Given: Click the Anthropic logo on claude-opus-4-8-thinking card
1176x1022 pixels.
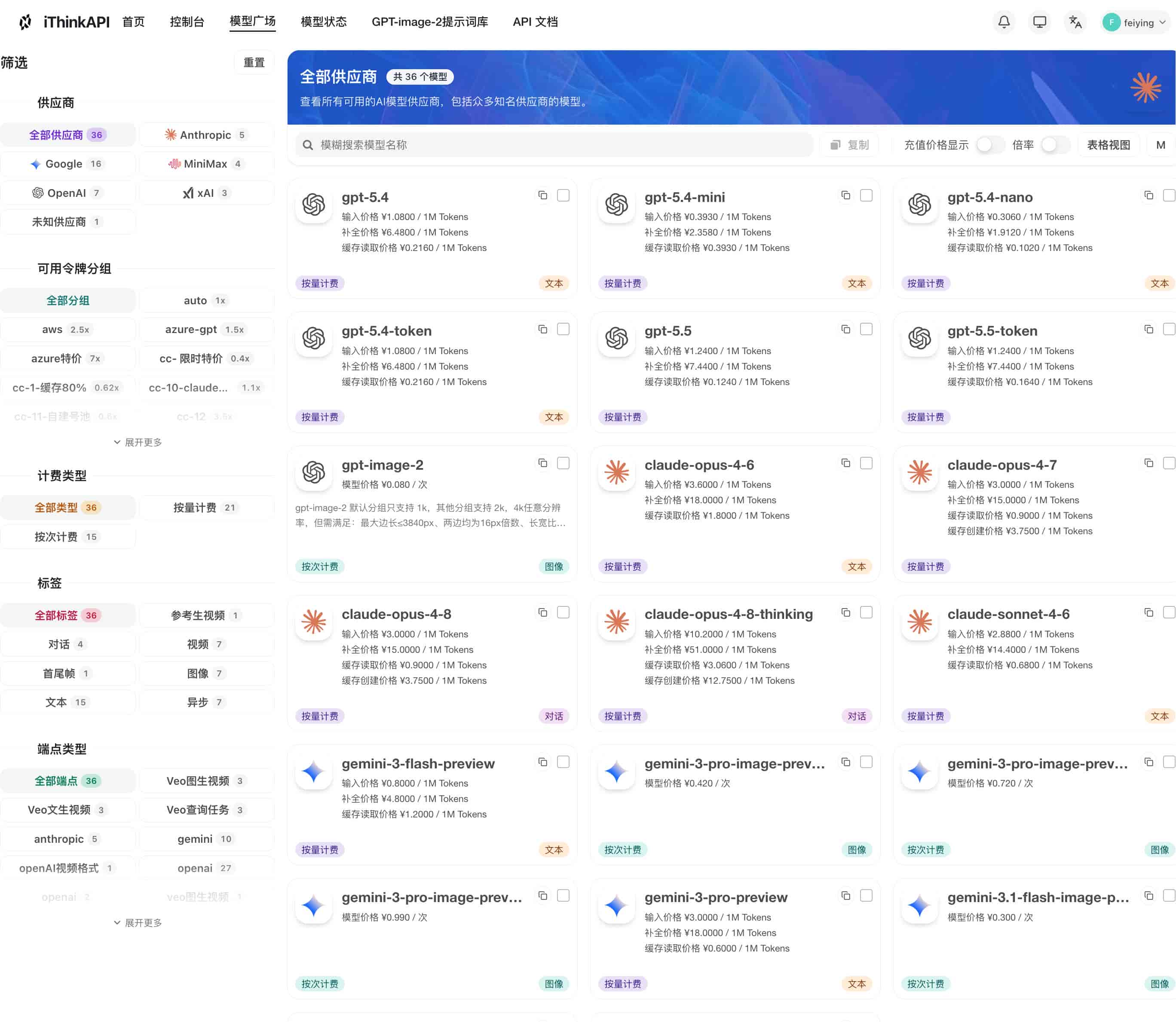Looking at the screenshot, I should coord(616,621).
